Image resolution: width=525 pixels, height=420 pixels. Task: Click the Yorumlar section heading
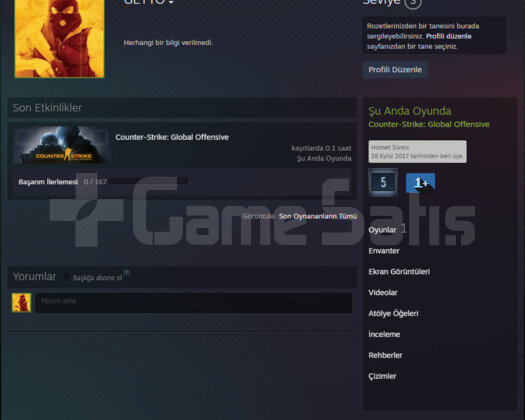pos(34,277)
